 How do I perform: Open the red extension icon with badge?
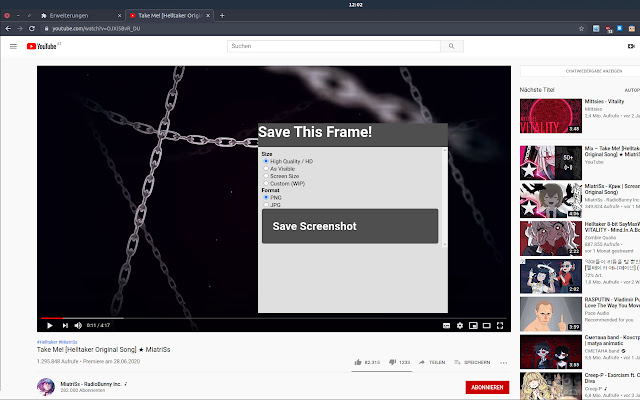(608, 29)
